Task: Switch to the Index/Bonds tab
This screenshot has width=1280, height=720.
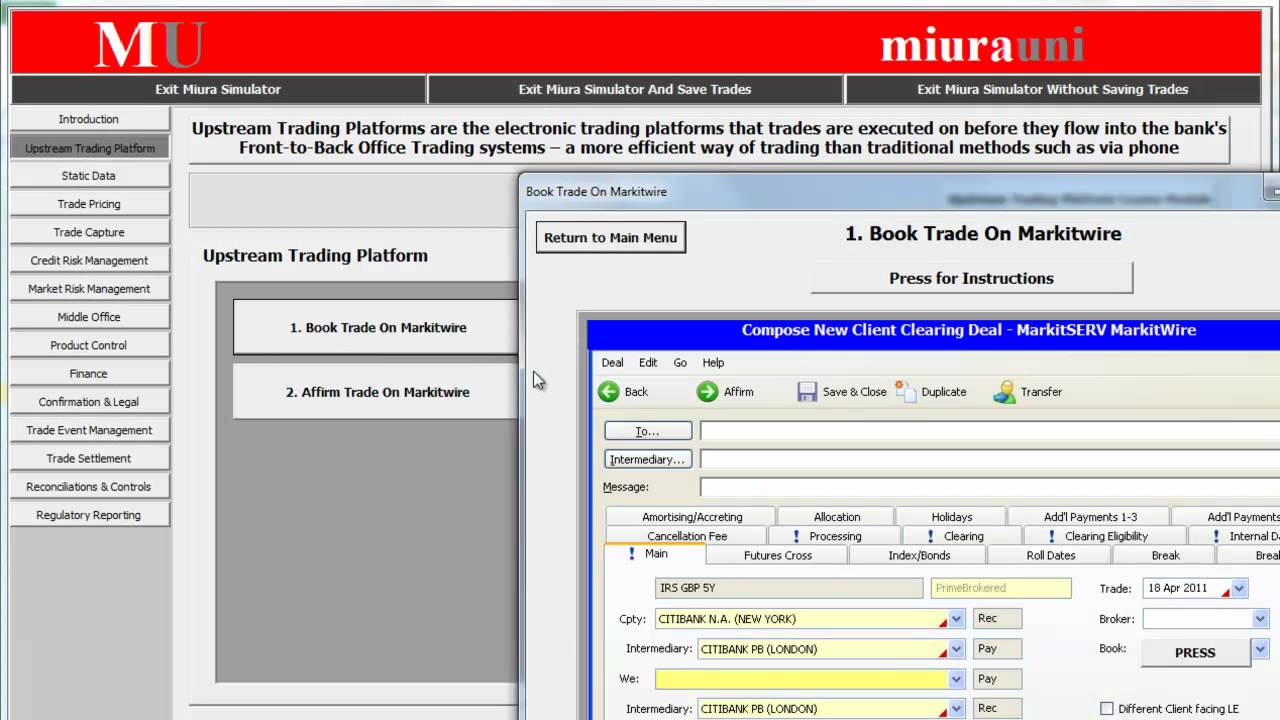Action: click(x=919, y=555)
